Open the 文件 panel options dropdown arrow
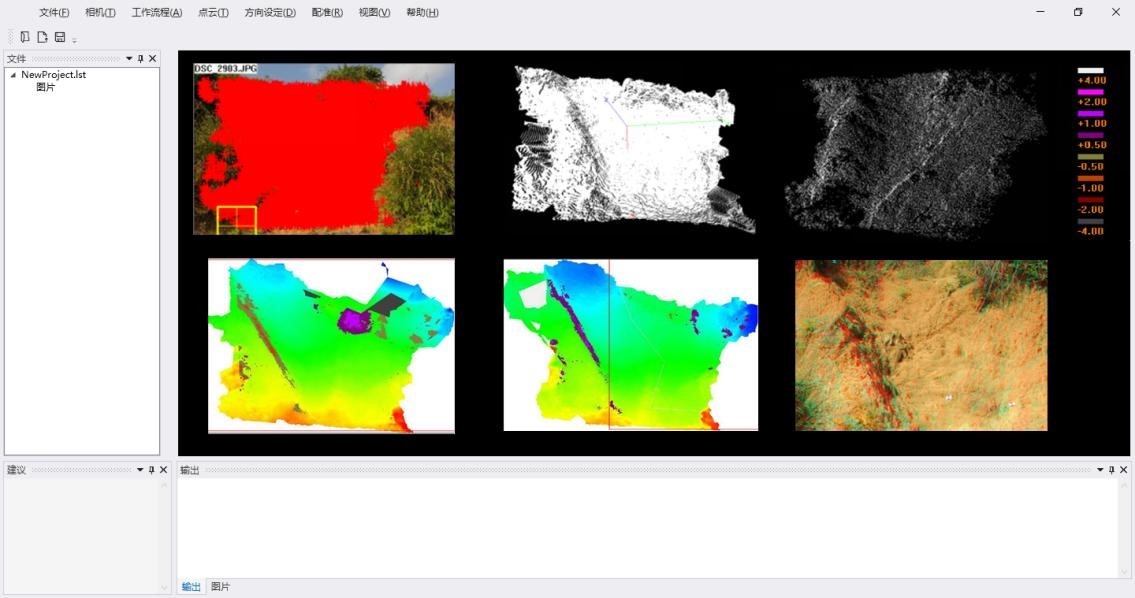The width and height of the screenshot is (1135, 598). pyautogui.click(x=129, y=59)
